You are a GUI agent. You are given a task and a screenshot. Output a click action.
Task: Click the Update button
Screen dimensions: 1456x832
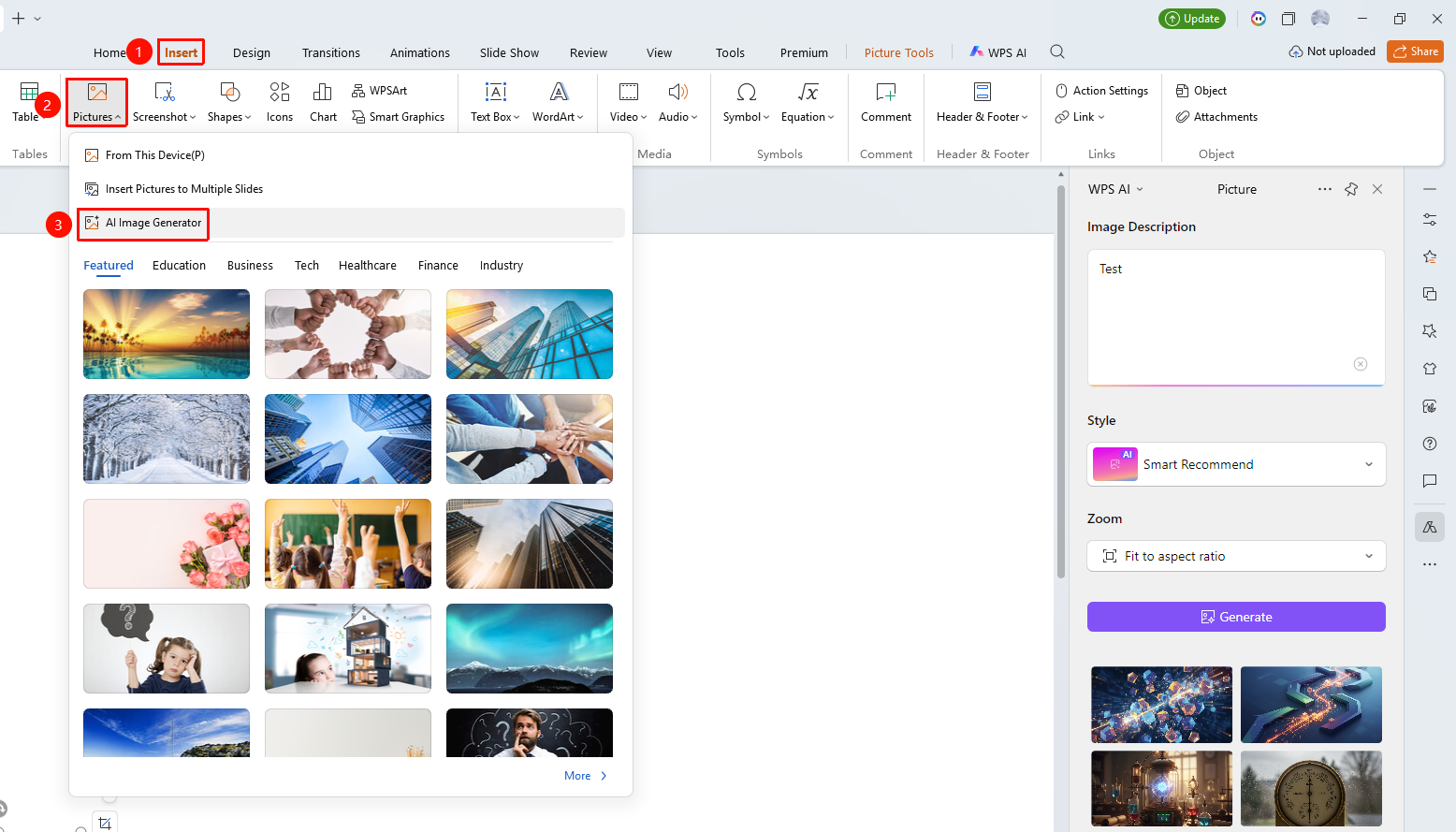point(1192,19)
